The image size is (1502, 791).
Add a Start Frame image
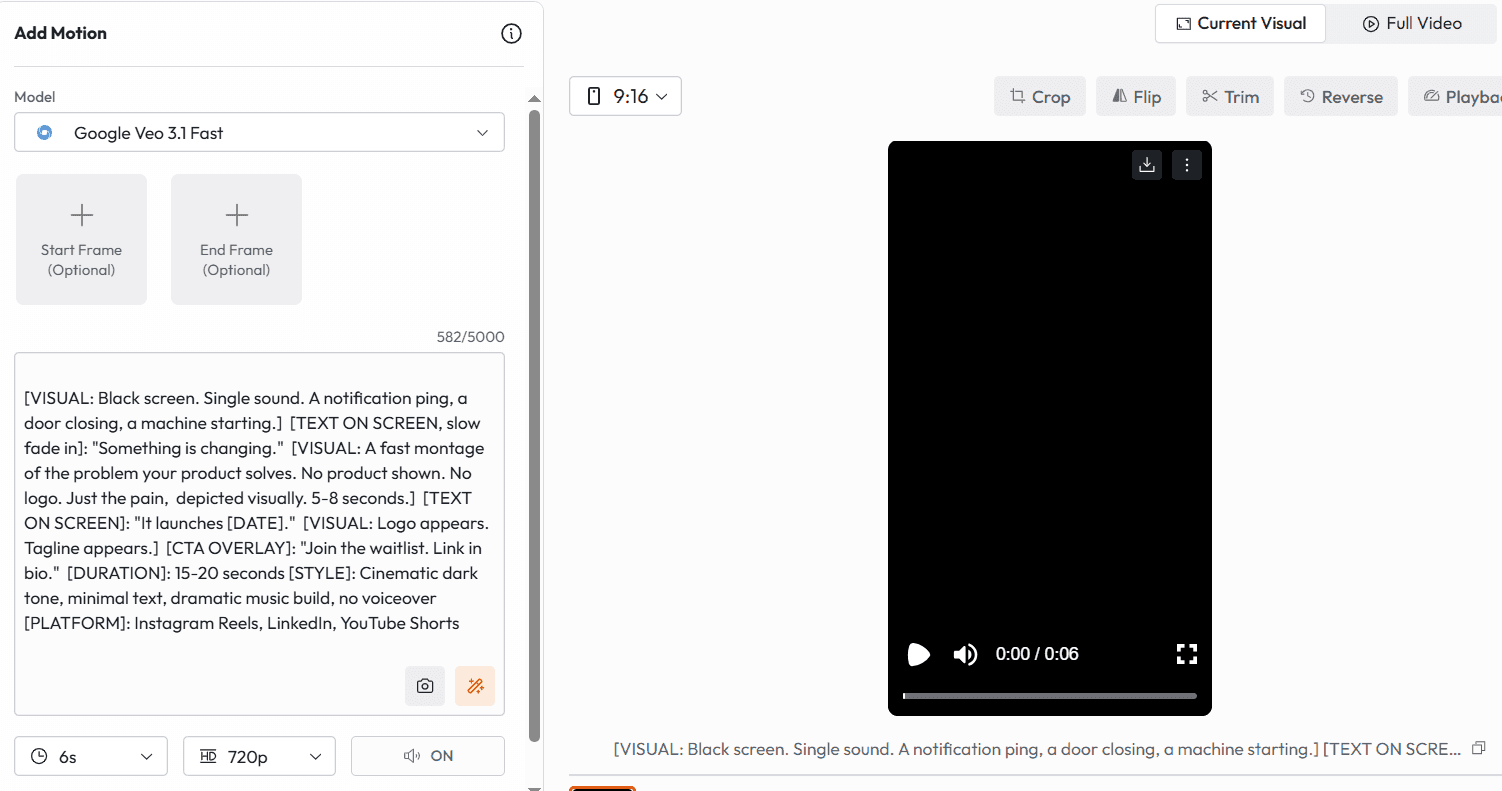[81, 239]
